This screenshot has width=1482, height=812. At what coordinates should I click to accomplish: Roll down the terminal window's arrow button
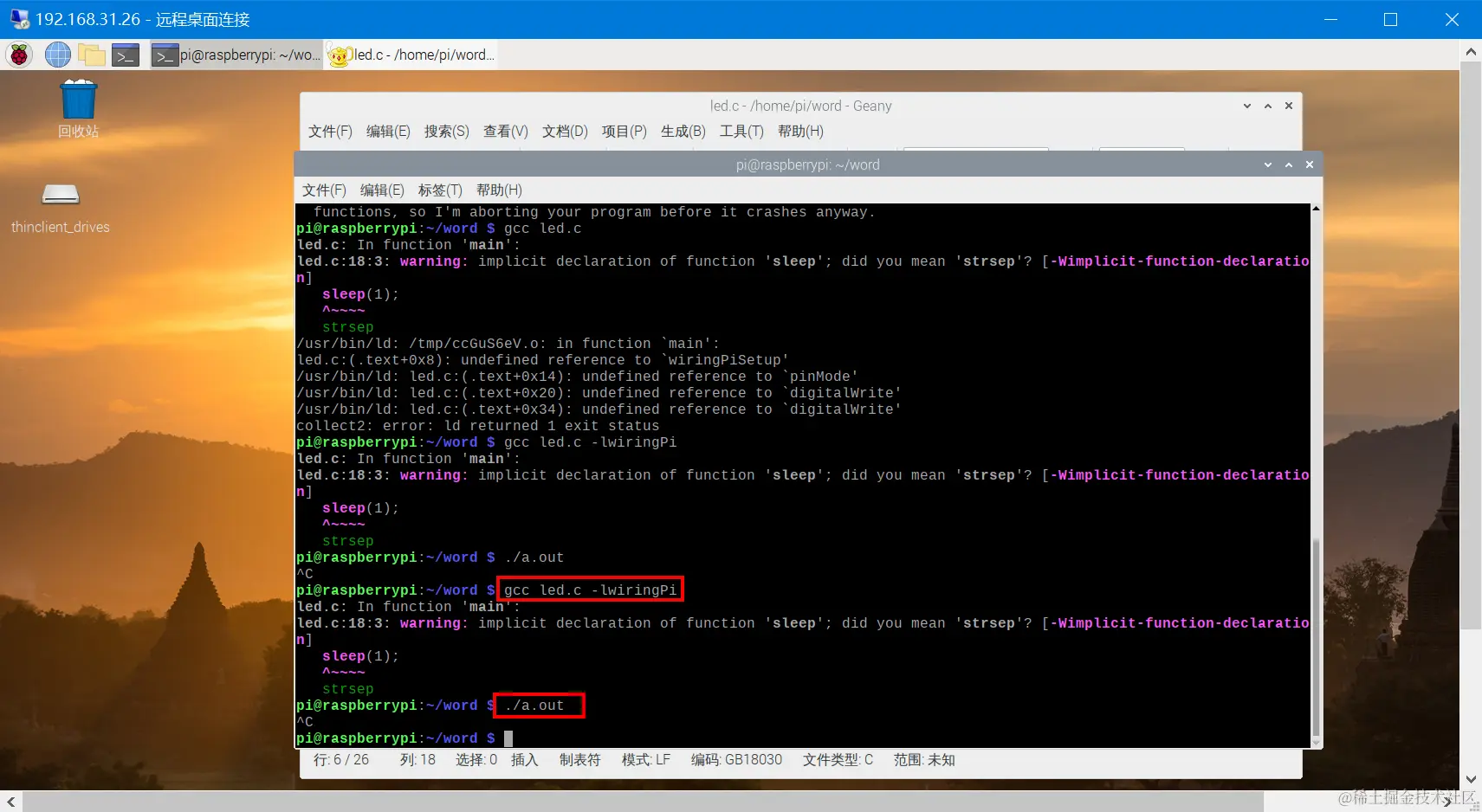click(x=1267, y=164)
